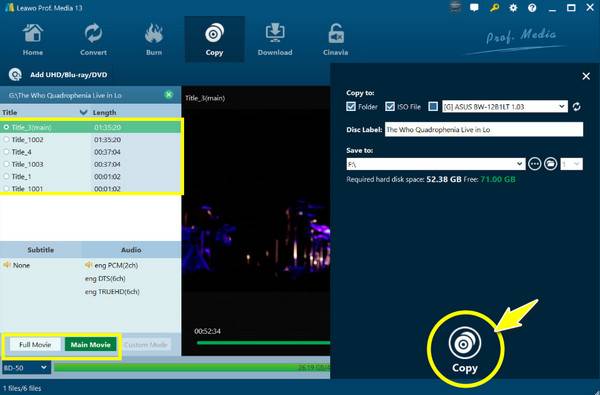Select the Title_1001 radio button
The width and height of the screenshot is (600, 395).
pos(6,188)
